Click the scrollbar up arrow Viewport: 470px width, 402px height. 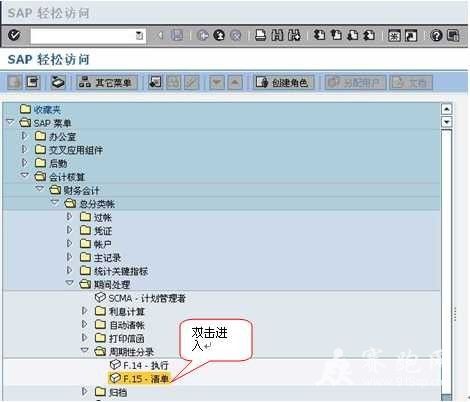[x=446, y=109]
